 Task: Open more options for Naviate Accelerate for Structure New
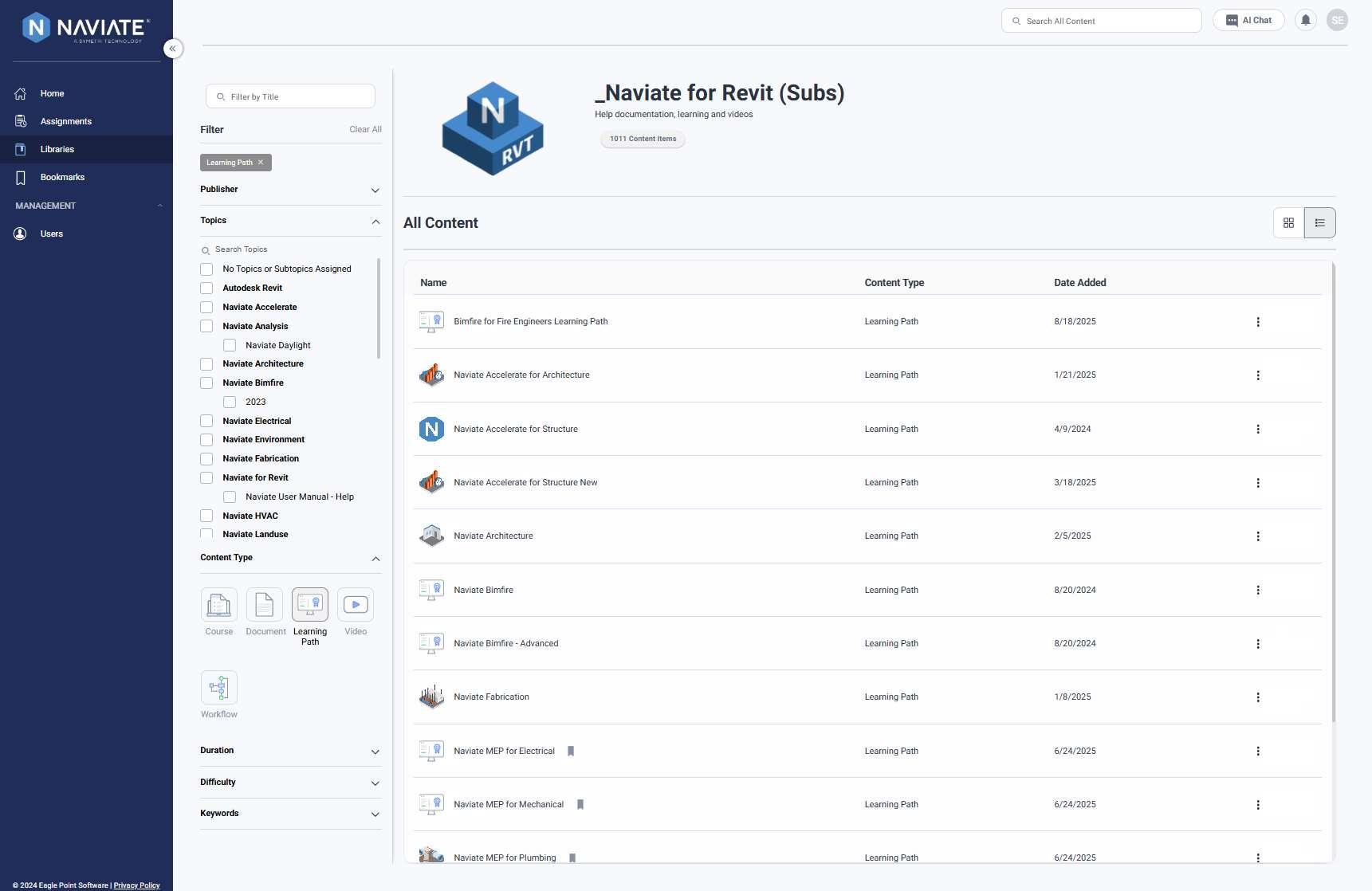[1258, 483]
